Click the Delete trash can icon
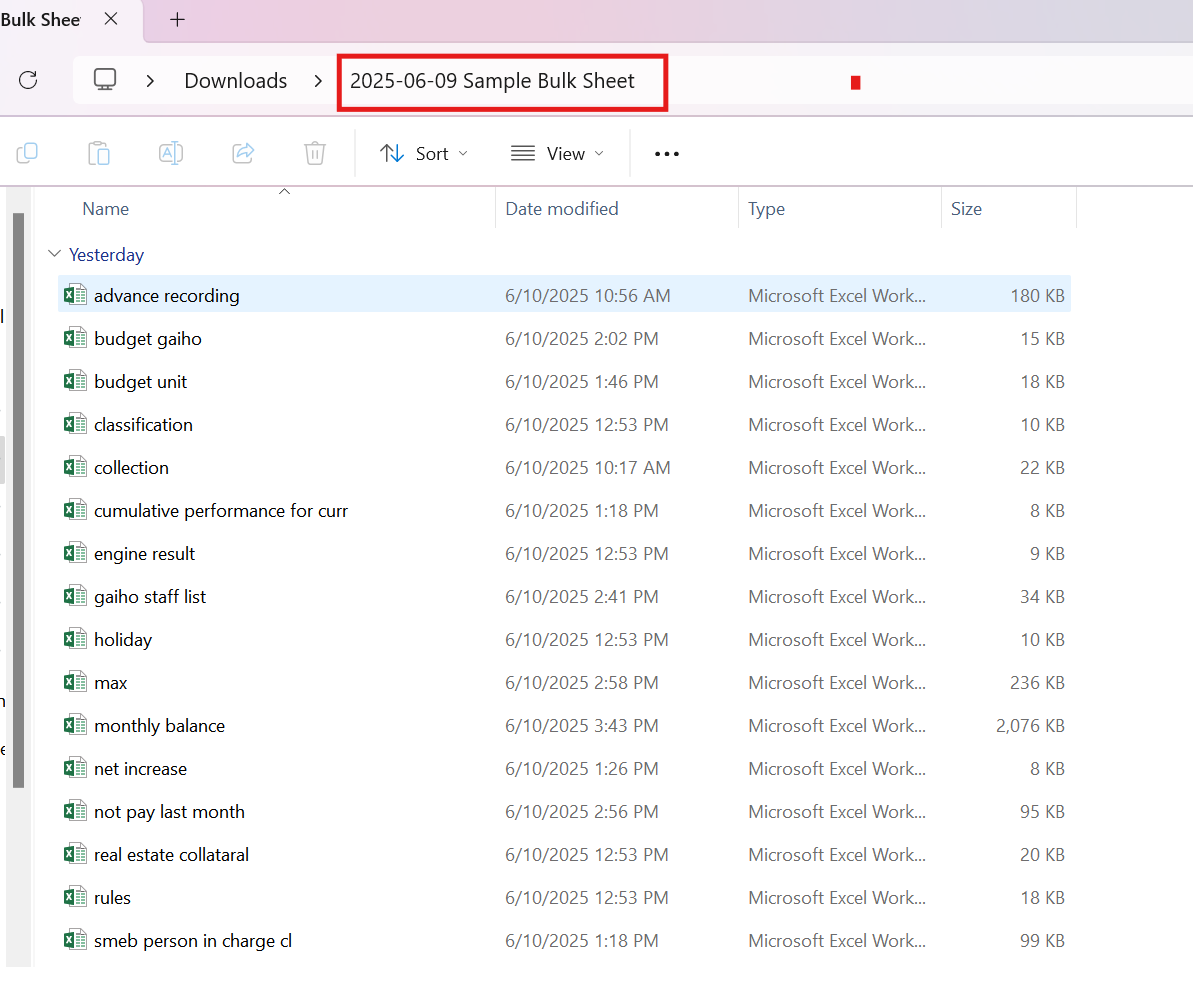The height and width of the screenshot is (981, 1193). point(315,154)
